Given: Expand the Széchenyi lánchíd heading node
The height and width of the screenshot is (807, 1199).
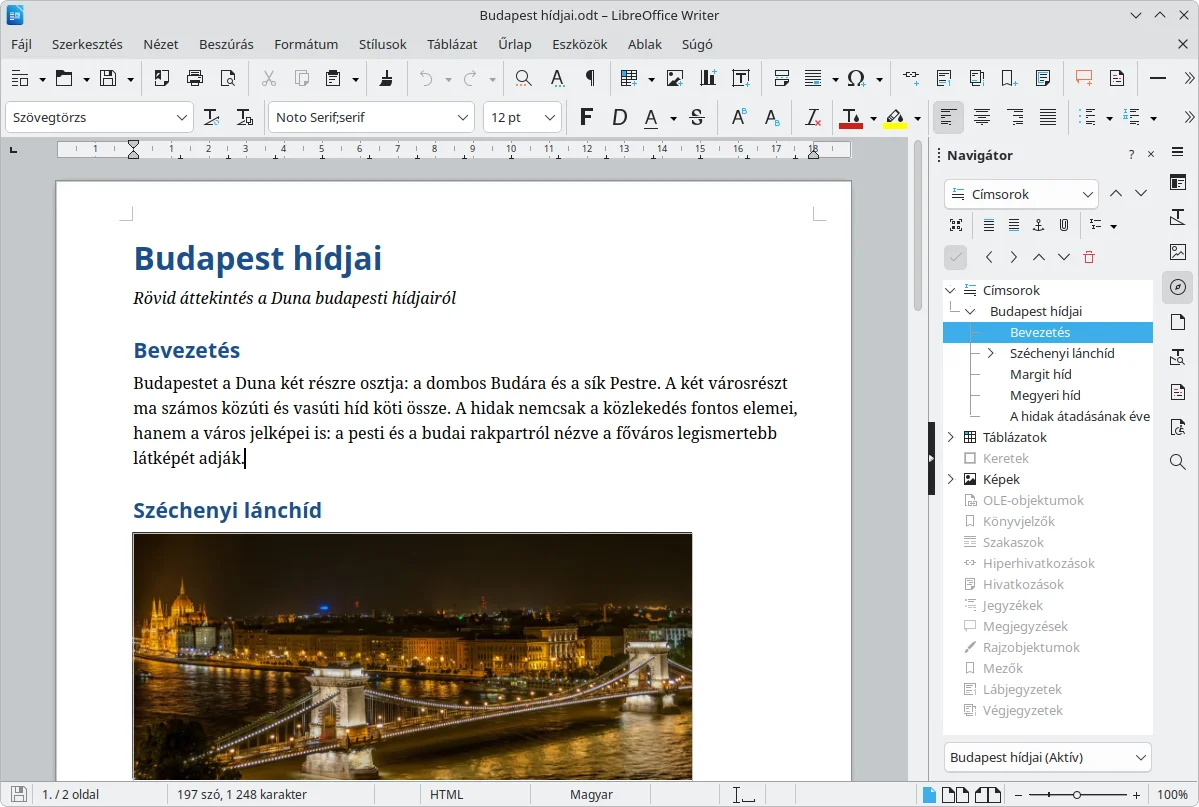Looking at the screenshot, I should (x=991, y=353).
